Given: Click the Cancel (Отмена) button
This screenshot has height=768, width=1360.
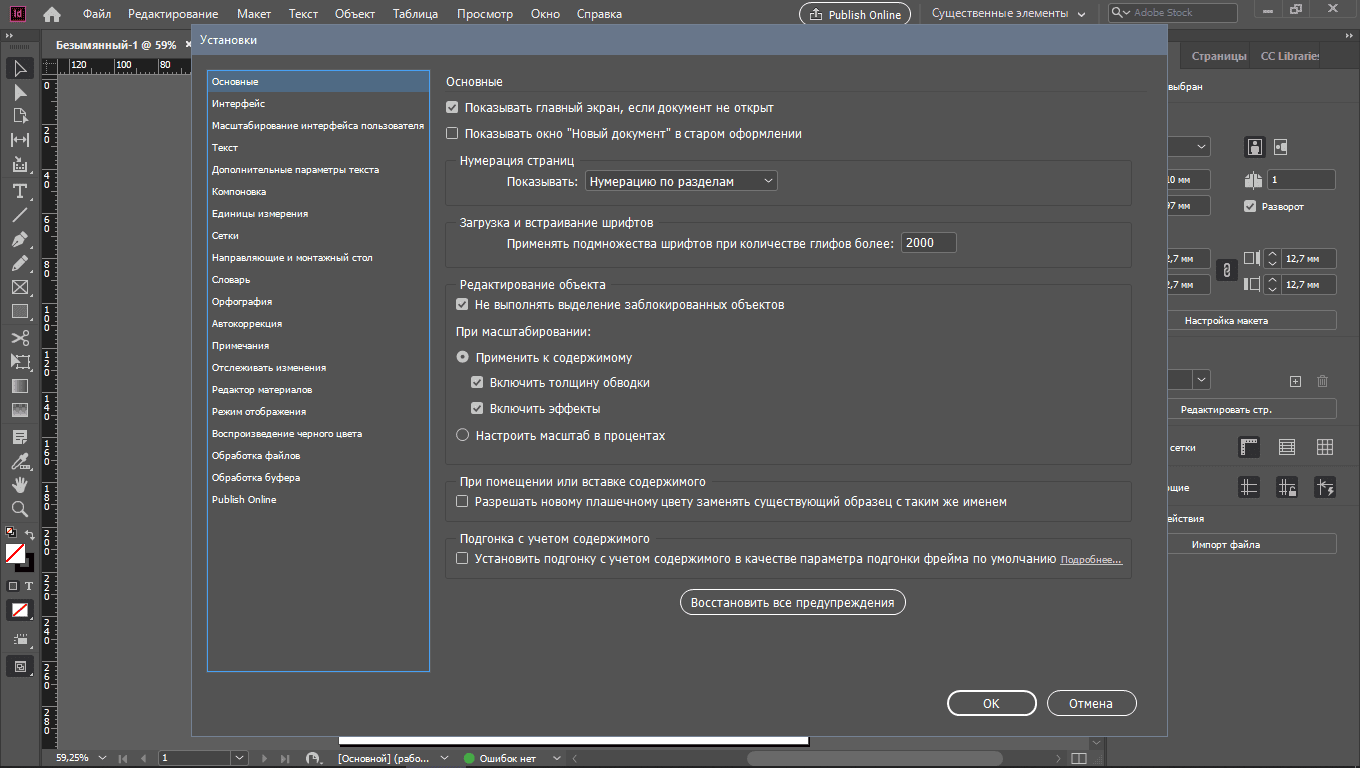Looking at the screenshot, I should (1091, 703).
